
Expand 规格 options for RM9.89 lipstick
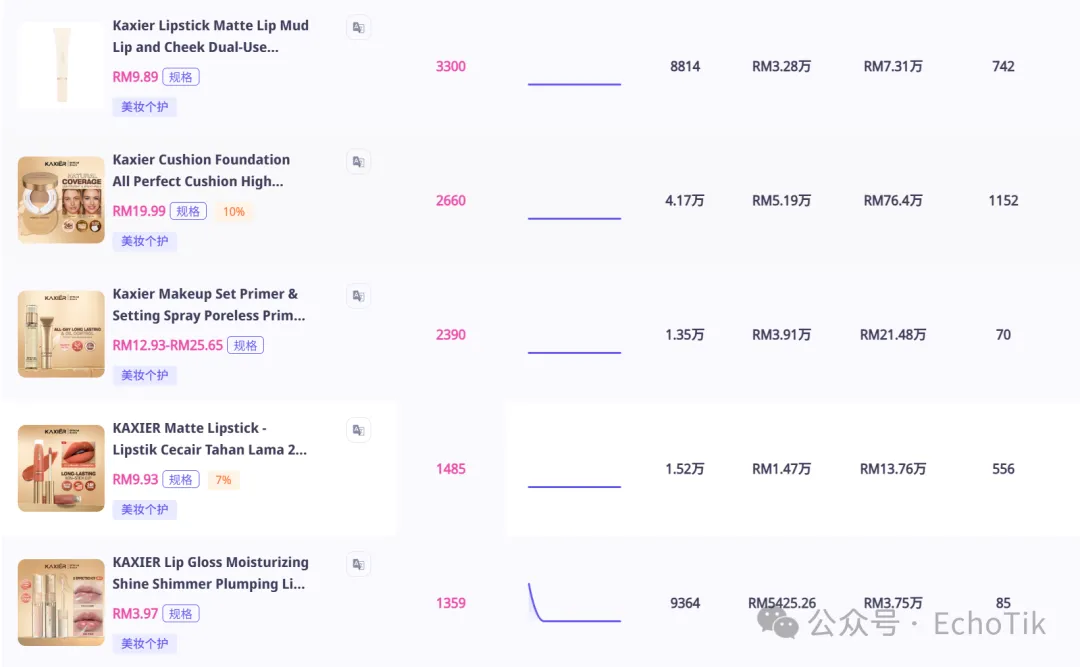(x=181, y=77)
